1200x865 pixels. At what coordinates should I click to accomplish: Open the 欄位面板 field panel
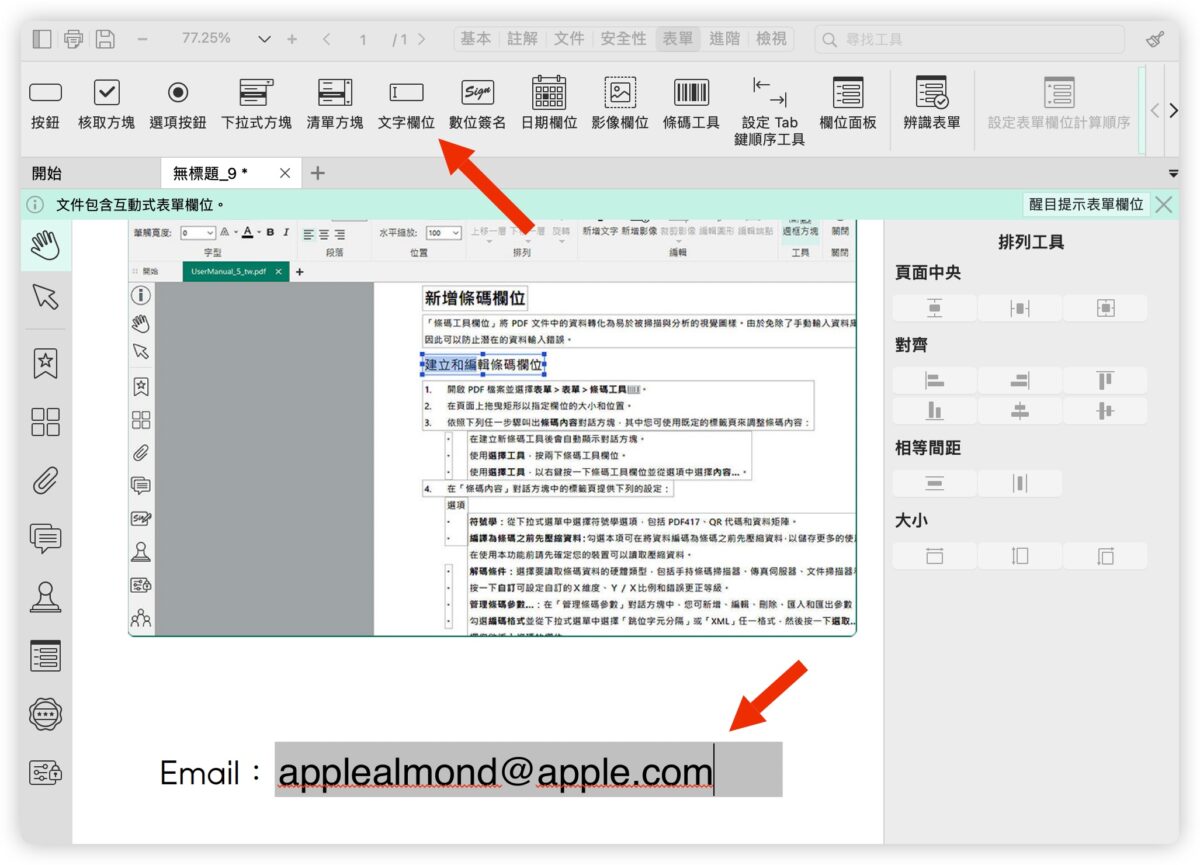tap(848, 105)
